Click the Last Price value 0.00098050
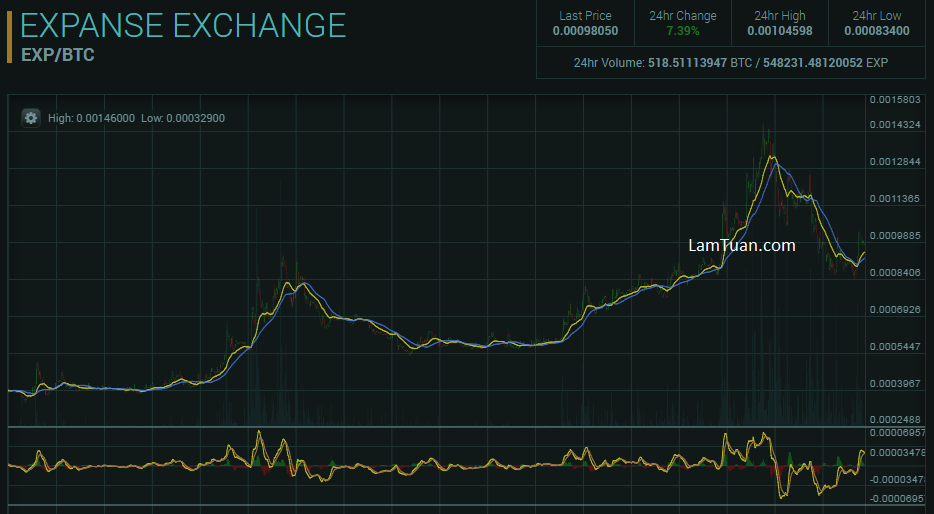Viewport: 934px width, 514px height. tap(586, 31)
